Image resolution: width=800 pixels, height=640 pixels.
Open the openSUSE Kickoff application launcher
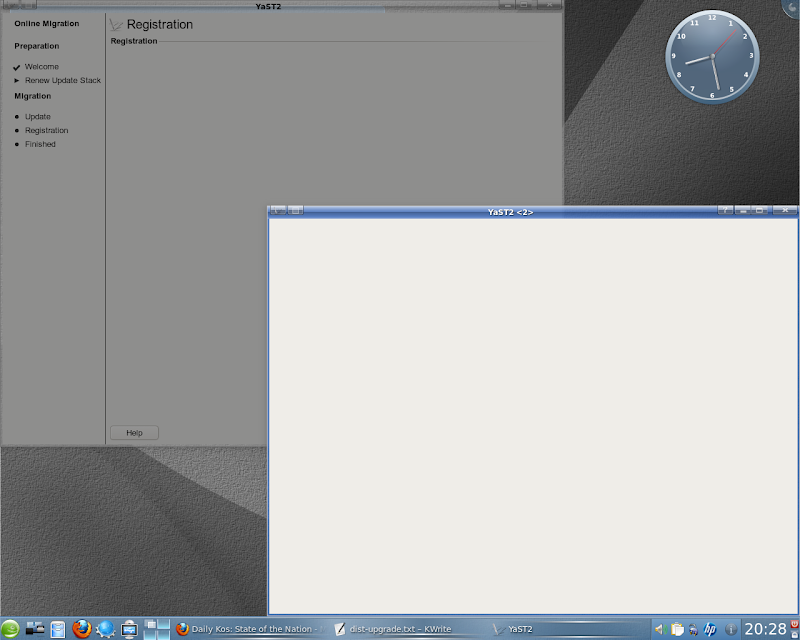pyautogui.click(x=10, y=629)
